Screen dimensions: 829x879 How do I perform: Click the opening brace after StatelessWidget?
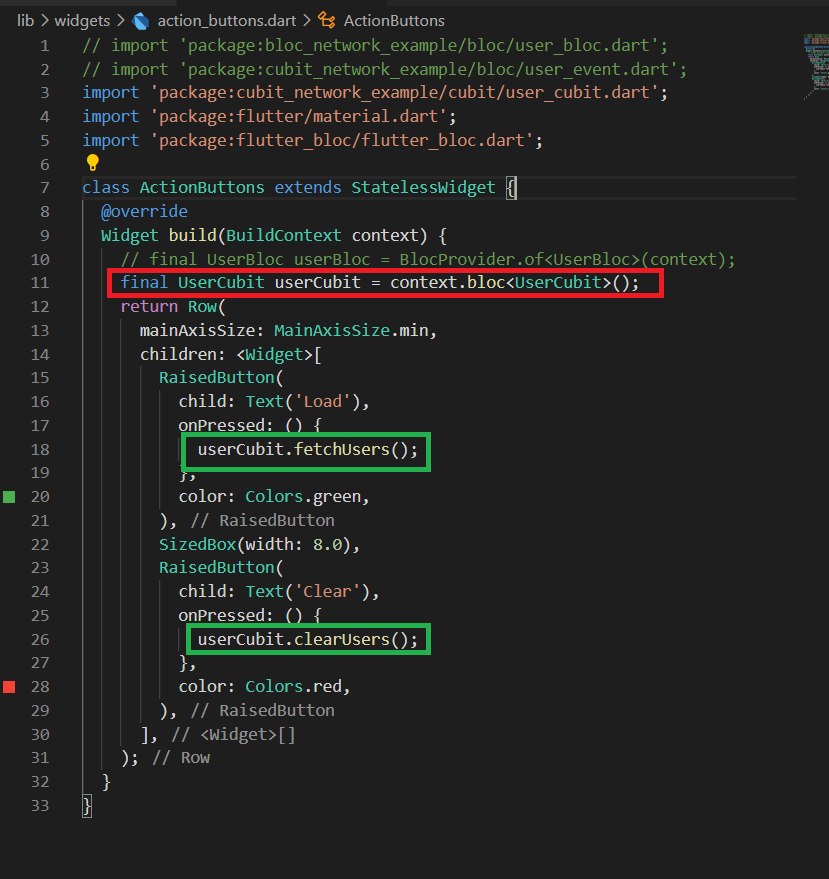coord(511,187)
